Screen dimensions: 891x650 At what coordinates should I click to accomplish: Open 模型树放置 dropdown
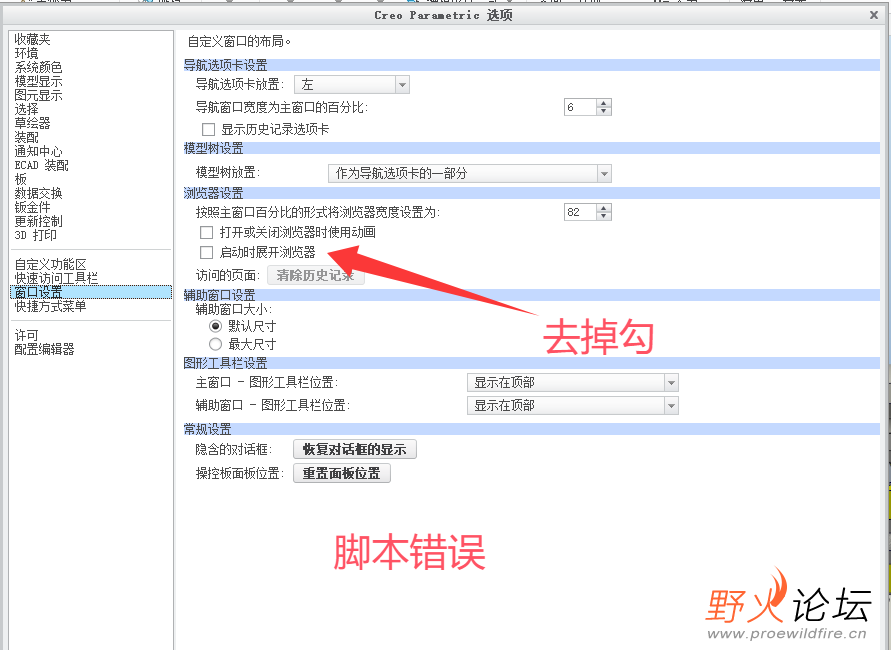click(x=470, y=173)
